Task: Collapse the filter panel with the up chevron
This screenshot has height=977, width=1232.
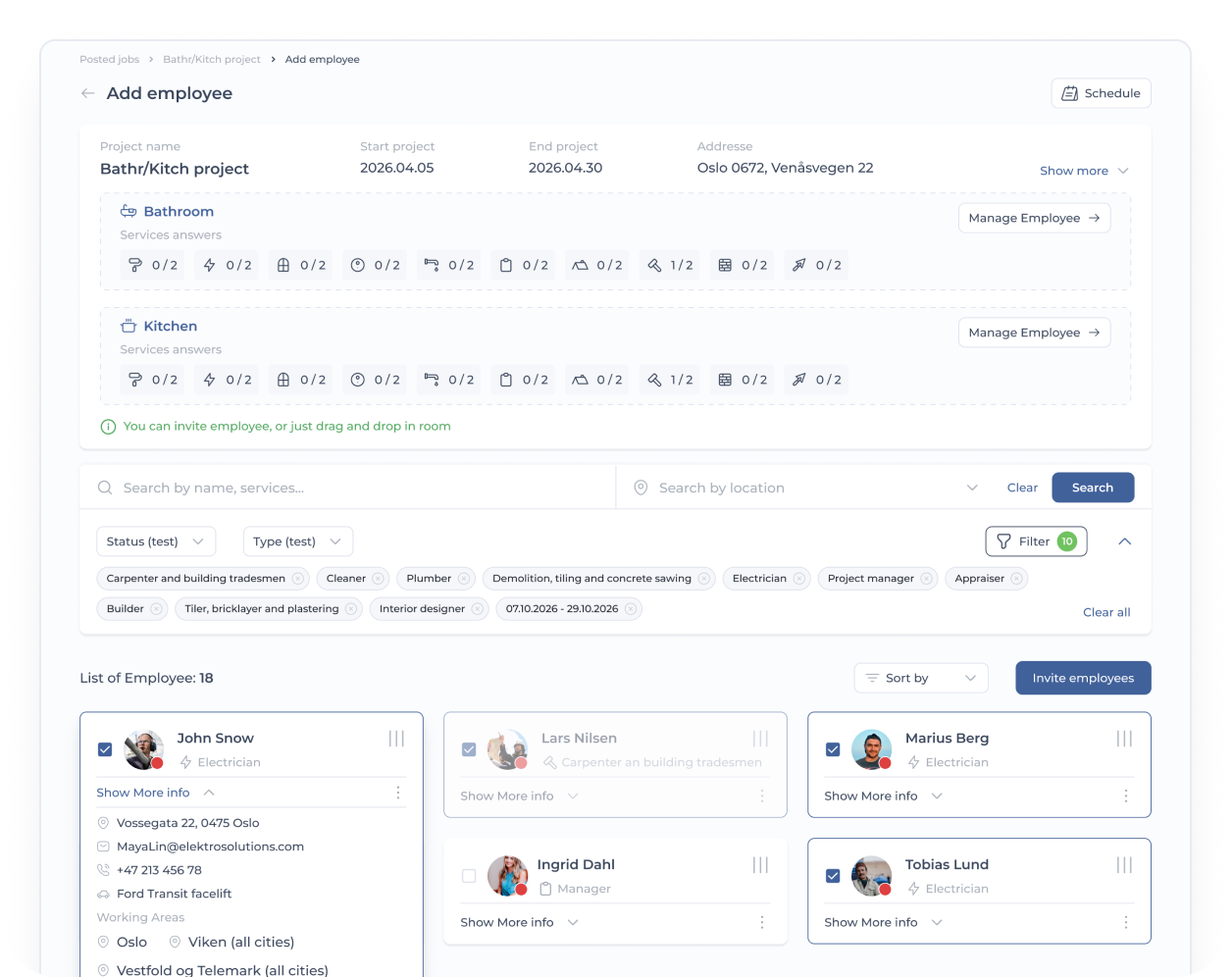Action: 1124,541
